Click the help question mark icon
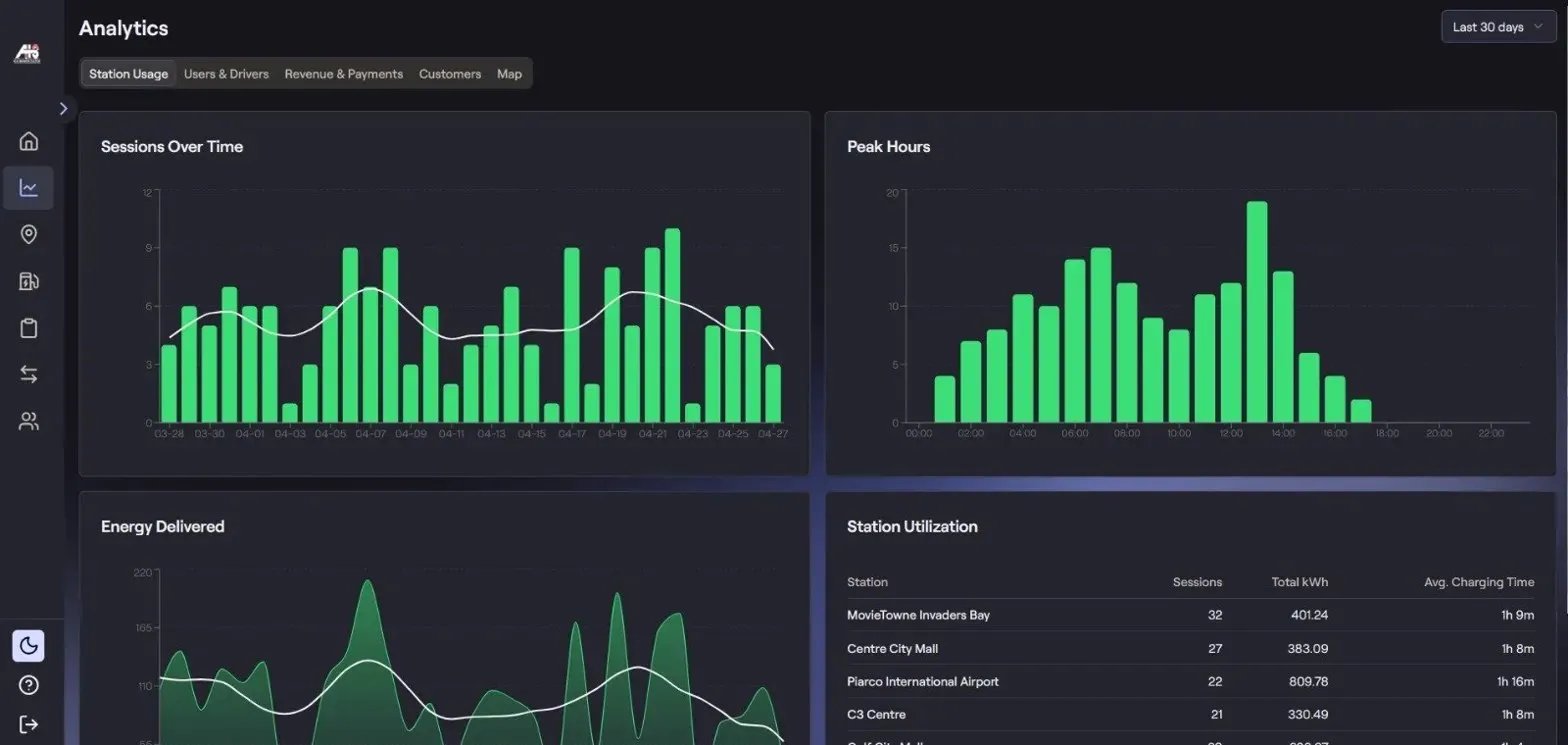The image size is (1568, 745). tap(28, 685)
